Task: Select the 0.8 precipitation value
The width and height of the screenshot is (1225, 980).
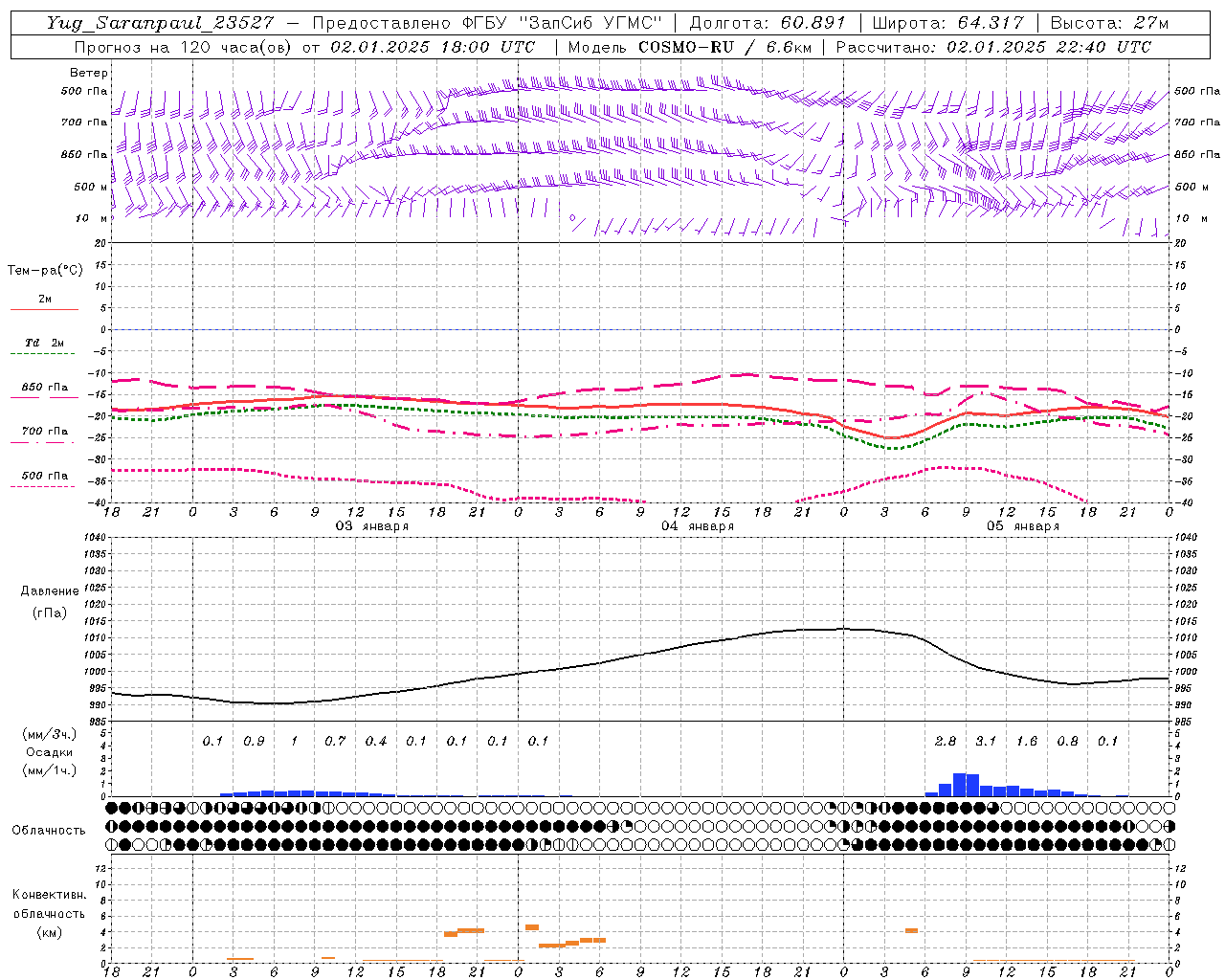Action: point(1067,742)
